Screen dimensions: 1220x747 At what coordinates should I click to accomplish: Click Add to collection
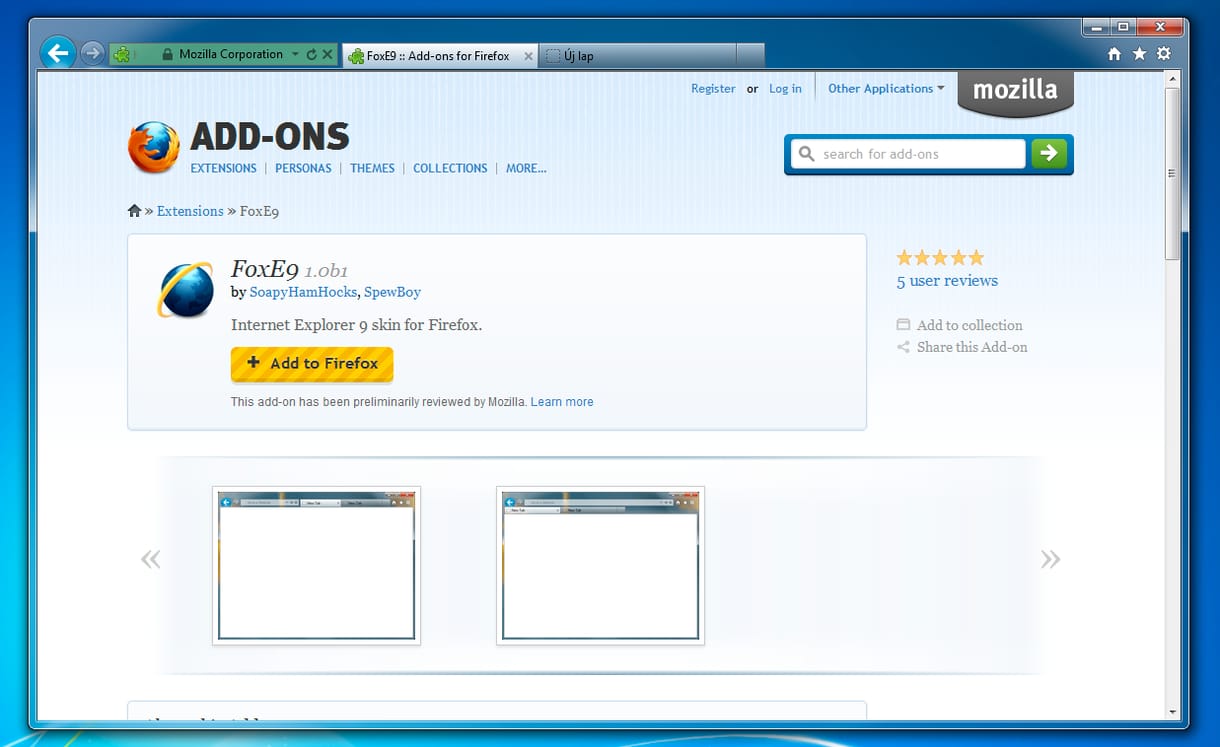[x=960, y=325]
